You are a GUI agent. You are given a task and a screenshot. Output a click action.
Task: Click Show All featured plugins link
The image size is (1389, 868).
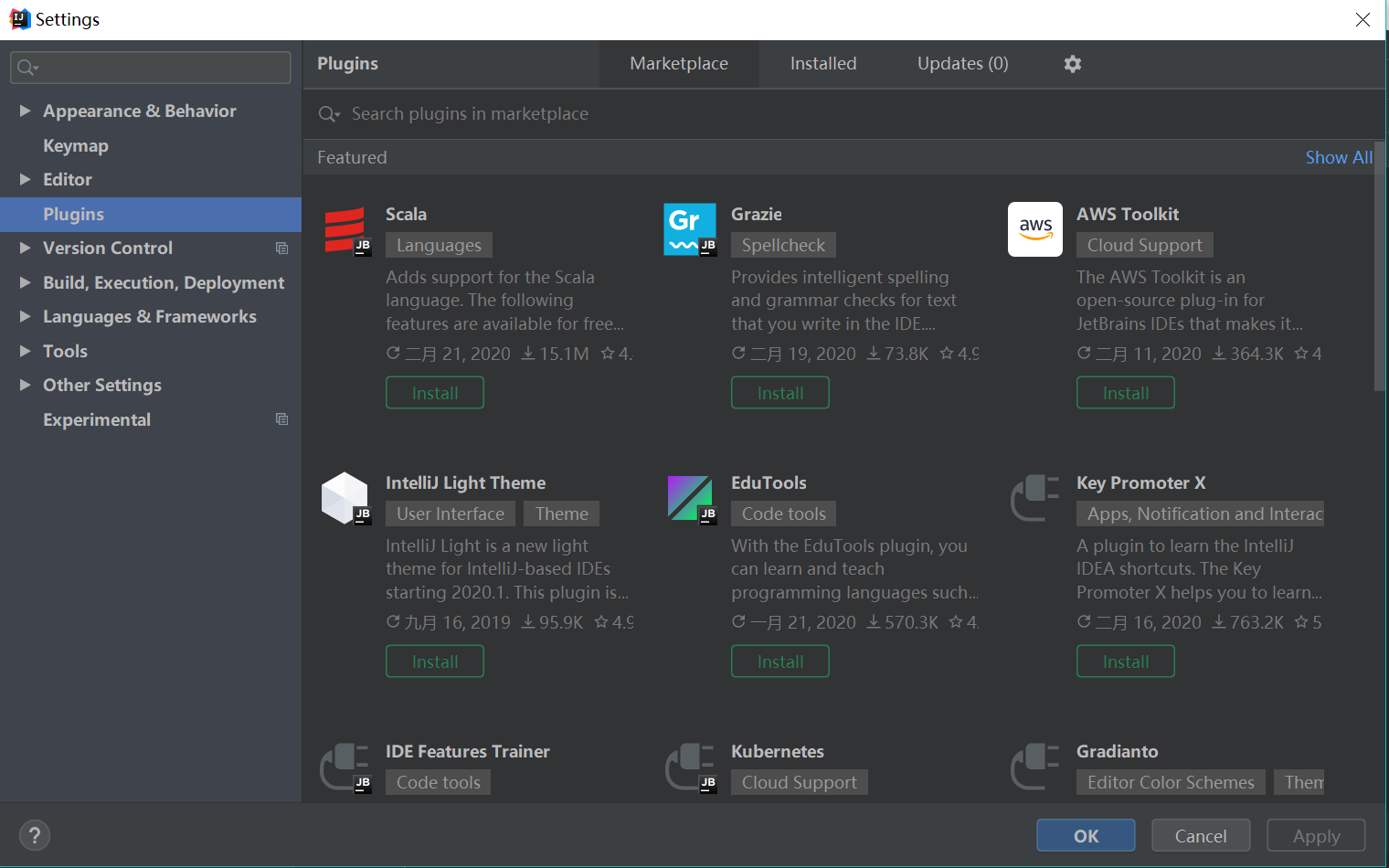[1339, 157]
